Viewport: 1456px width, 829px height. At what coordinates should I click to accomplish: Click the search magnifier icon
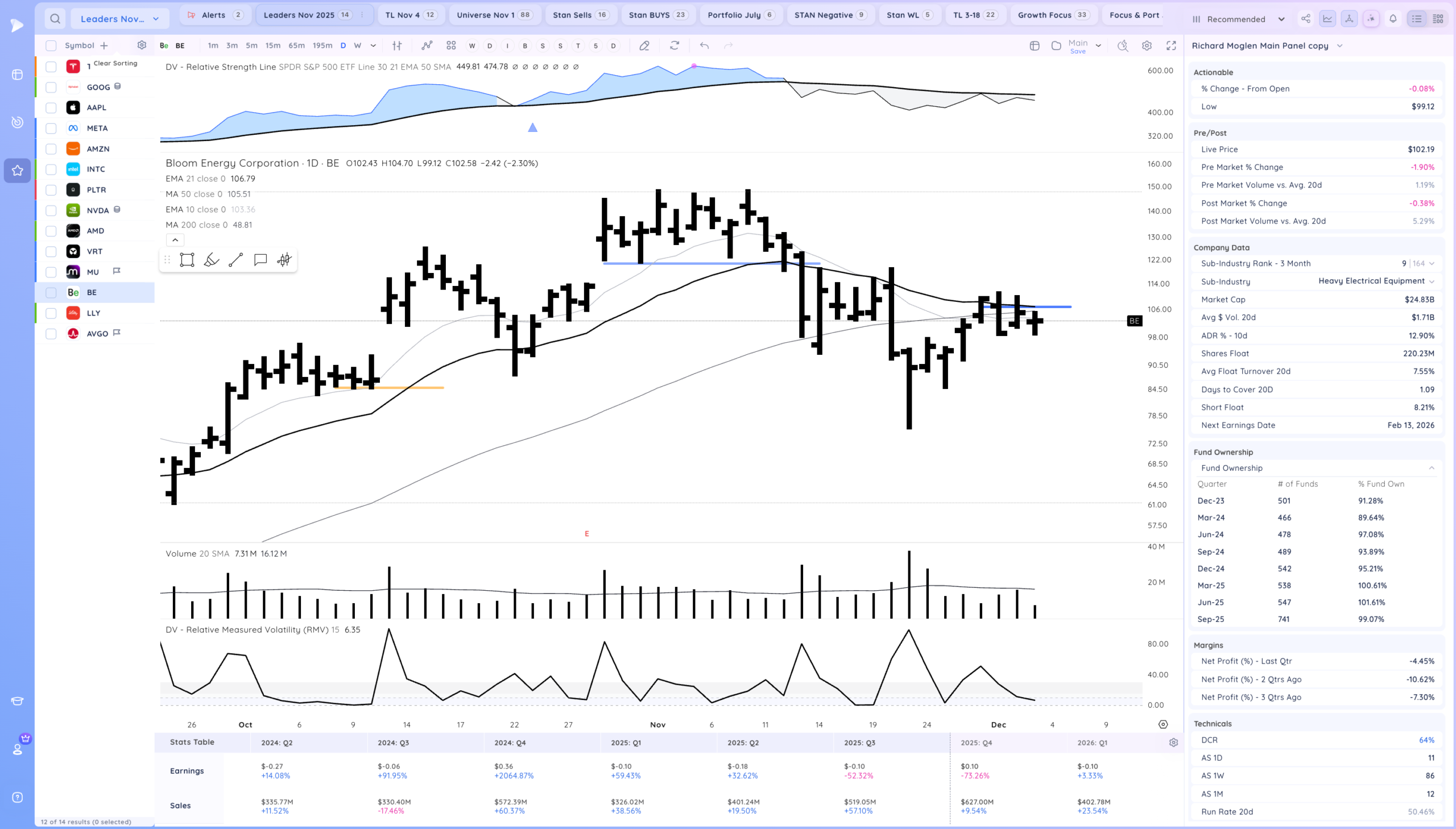55,19
